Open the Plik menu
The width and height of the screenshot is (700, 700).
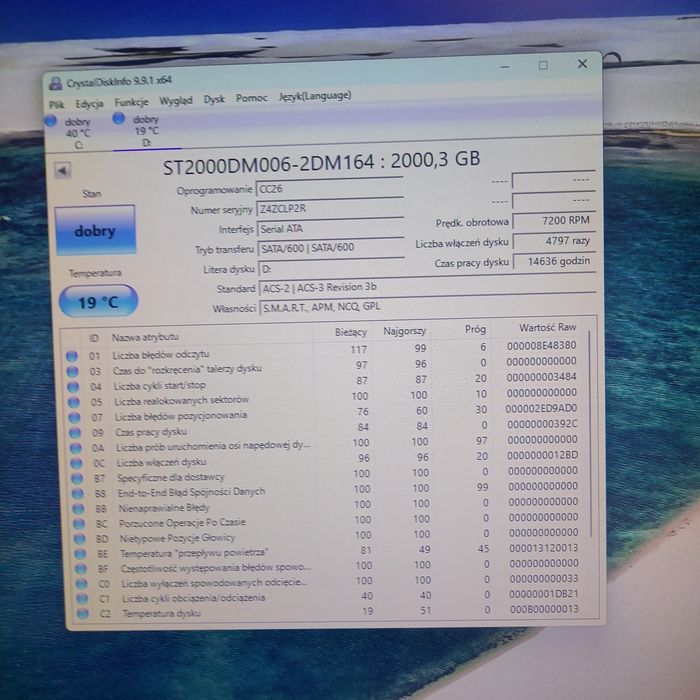coord(57,104)
